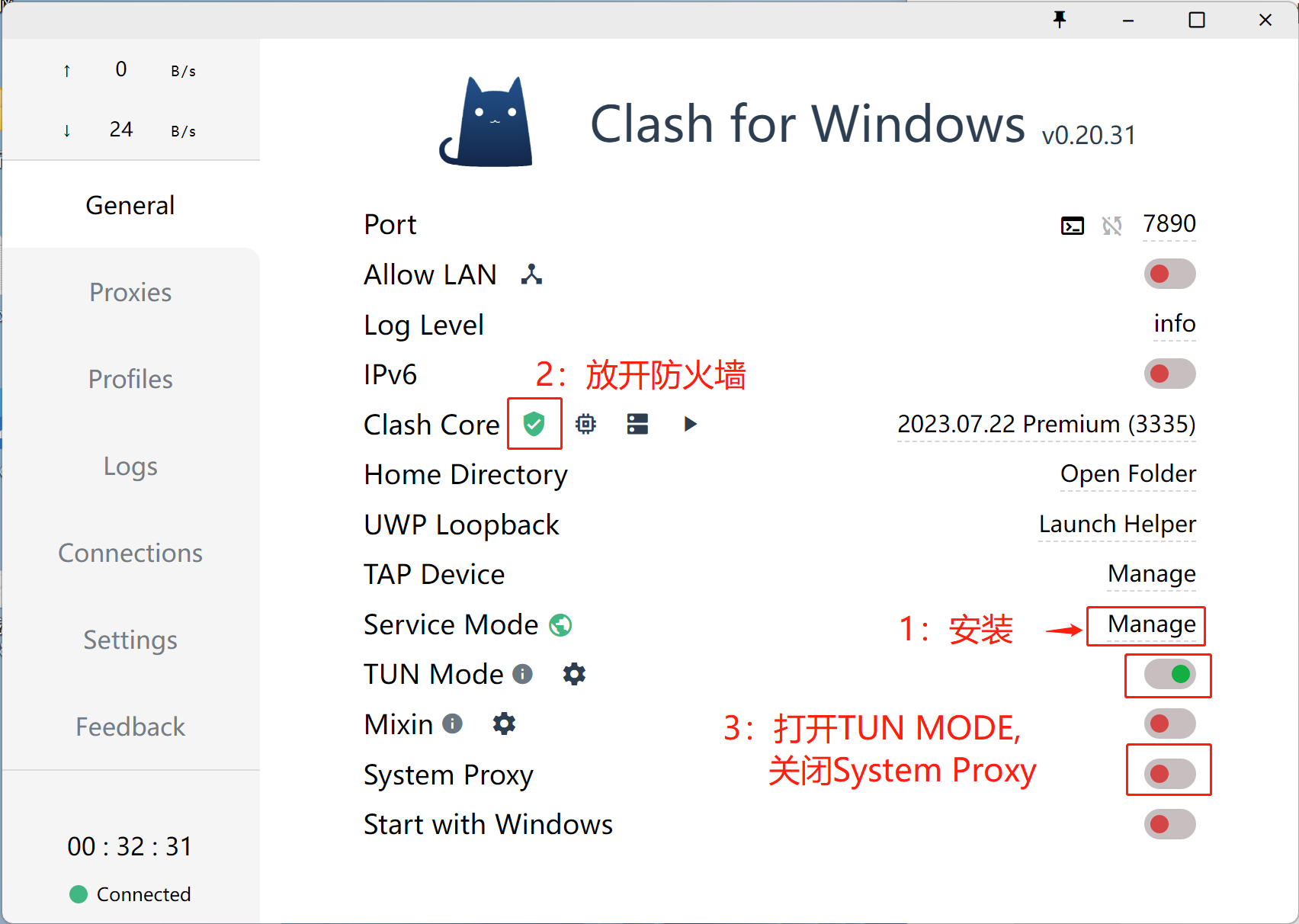
Task: Click the port number 7890
Action: 1169,224
